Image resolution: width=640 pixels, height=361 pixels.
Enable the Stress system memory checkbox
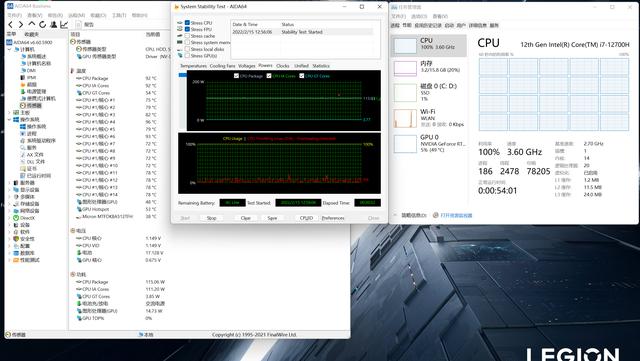click(187, 42)
